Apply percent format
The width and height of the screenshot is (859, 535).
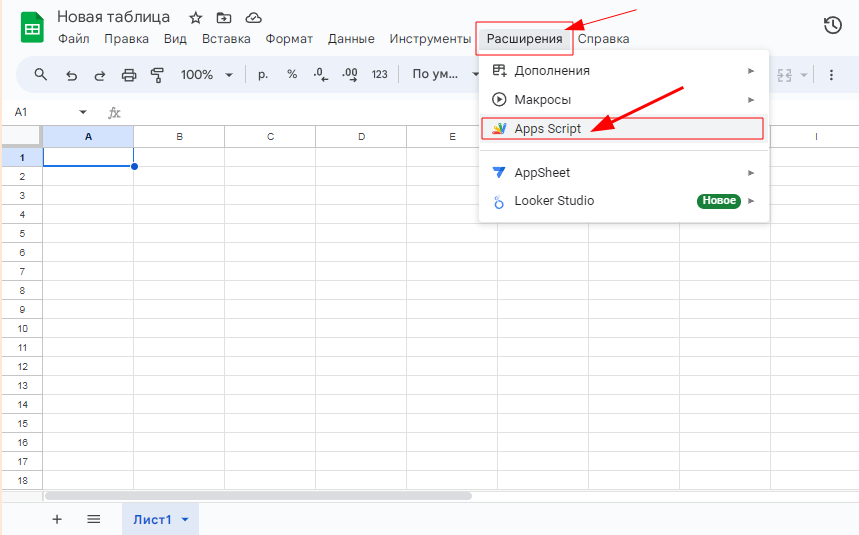click(292, 74)
